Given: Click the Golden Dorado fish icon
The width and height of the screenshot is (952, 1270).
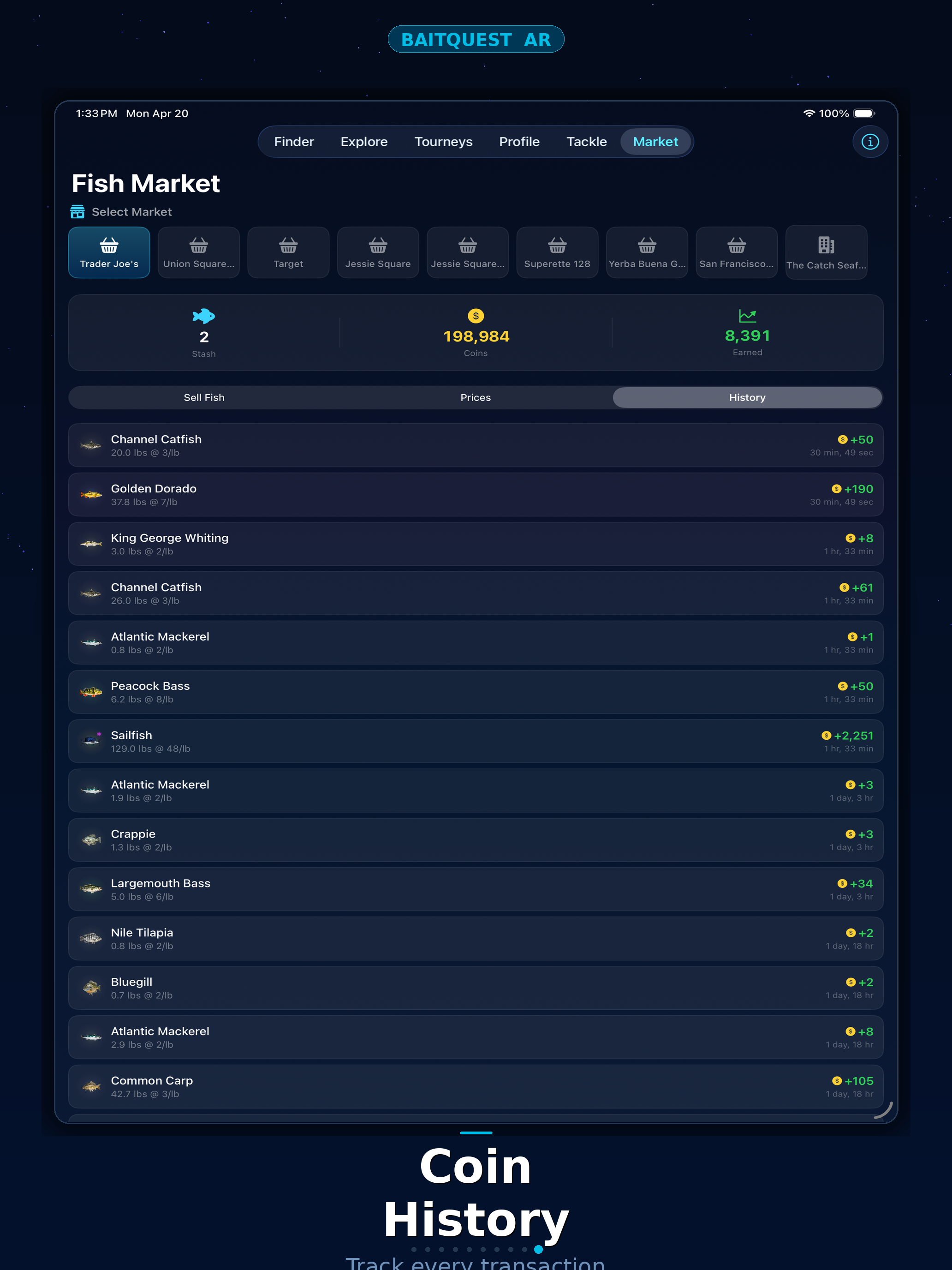Looking at the screenshot, I should pos(91,494).
